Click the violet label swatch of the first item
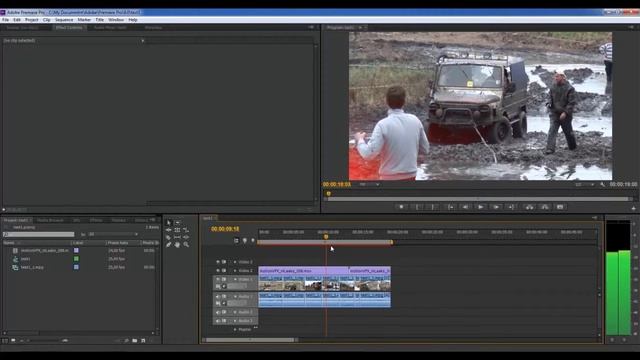The width and height of the screenshot is (640, 360). (x=76, y=250)
